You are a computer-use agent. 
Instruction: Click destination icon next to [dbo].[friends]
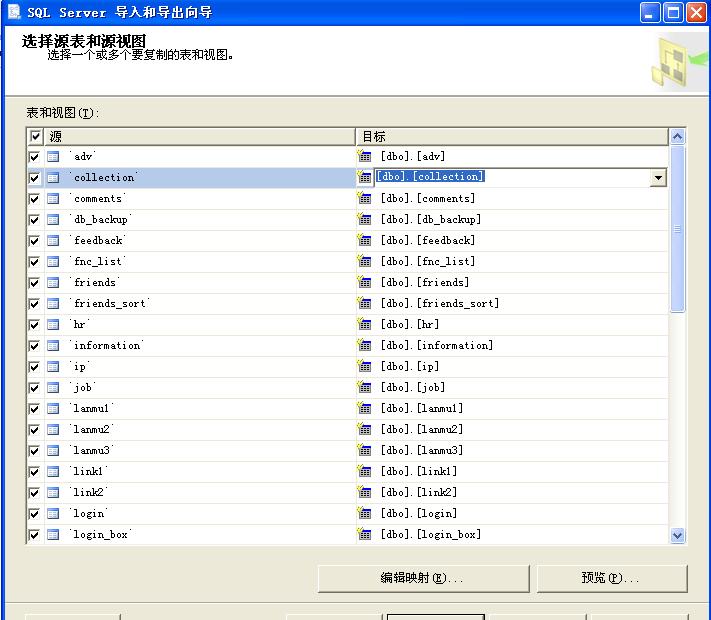[365, 283]
